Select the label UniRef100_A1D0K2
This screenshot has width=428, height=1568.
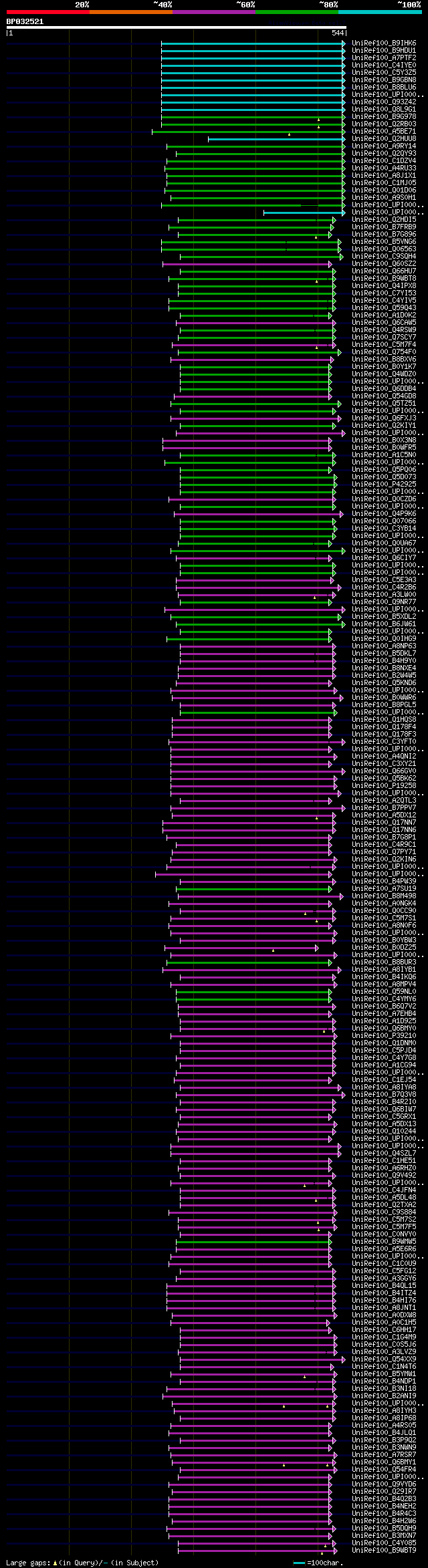coord(384,315)
